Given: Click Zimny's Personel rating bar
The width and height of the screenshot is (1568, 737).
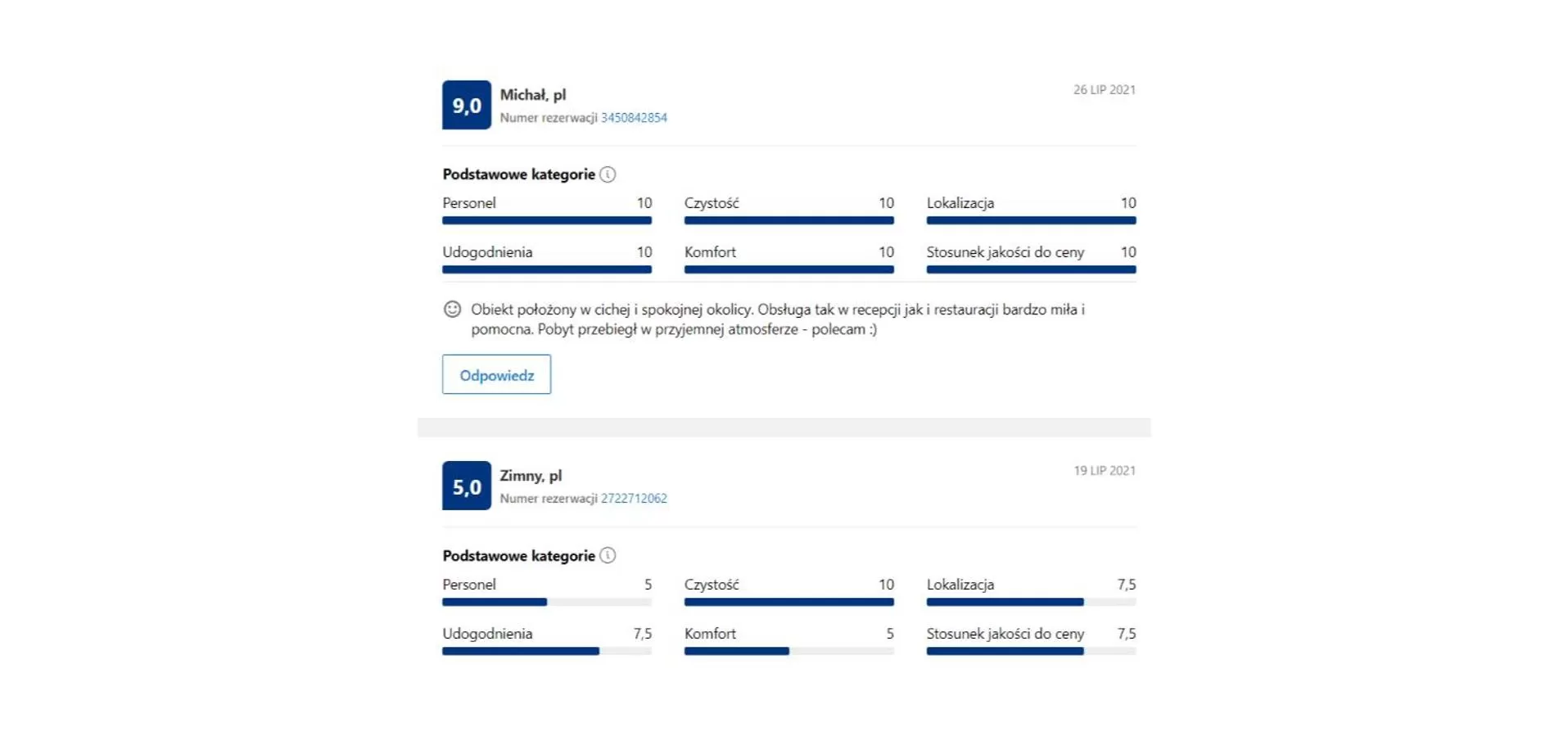Looking at the screenshot, I should coord(547,602).
